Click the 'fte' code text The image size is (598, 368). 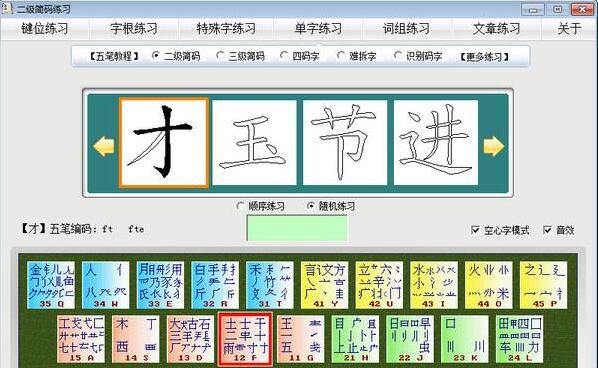click(x=136, y=229)
